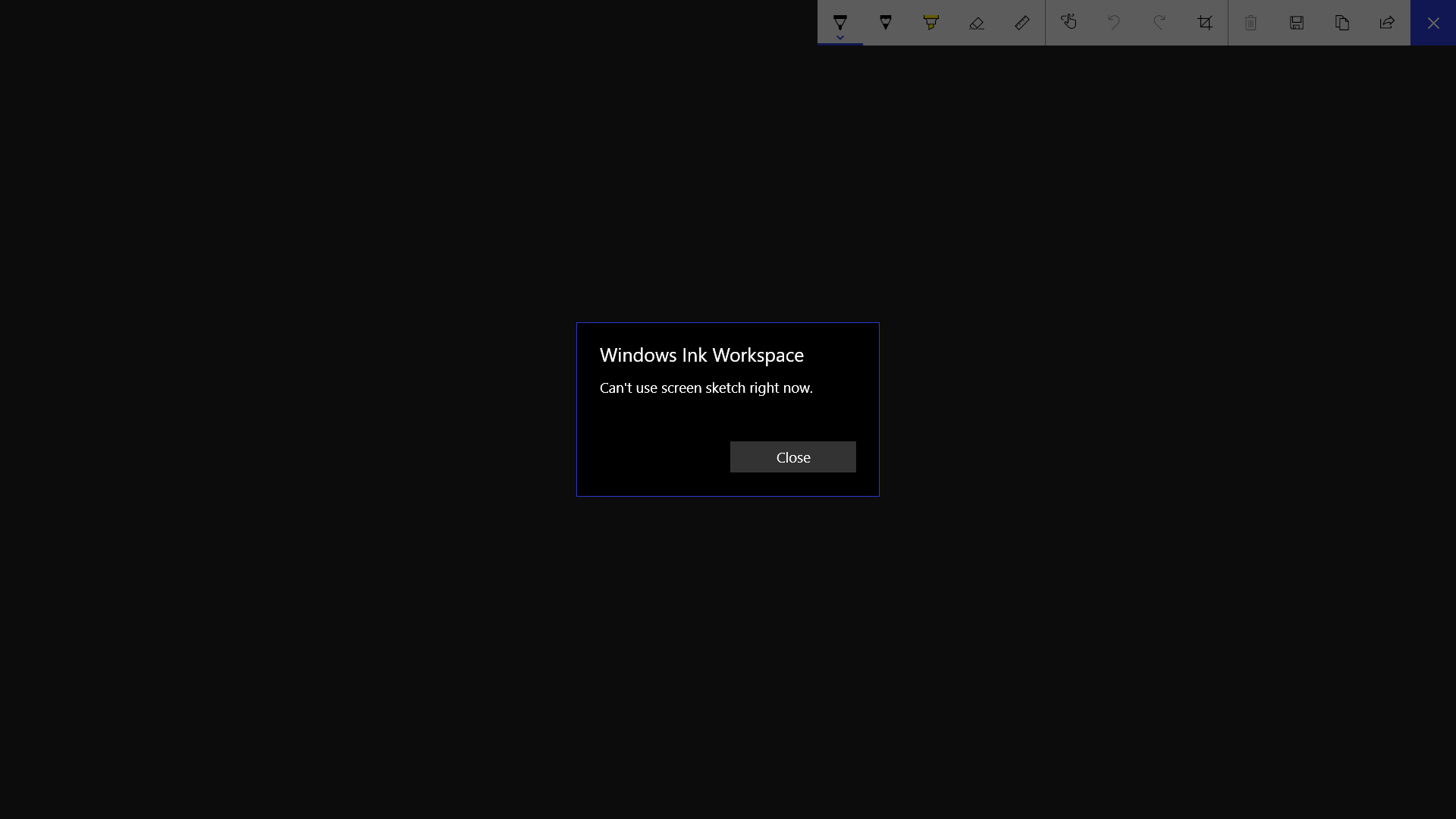Toggle touch writing mode
The width and height of the screenshot is (1456, 819).
1068,23
